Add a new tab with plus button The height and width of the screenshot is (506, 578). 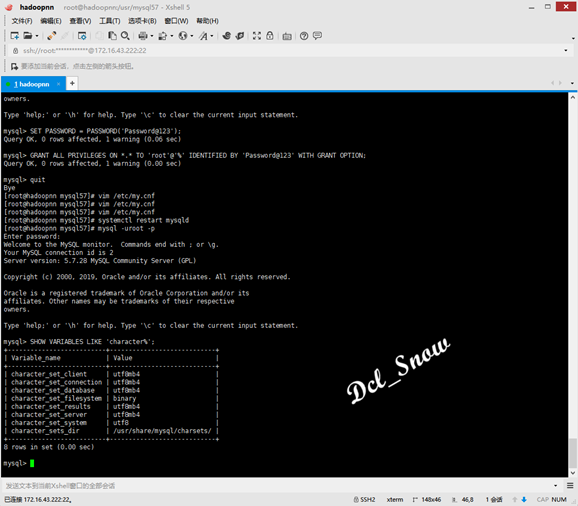tap(72, 84)
